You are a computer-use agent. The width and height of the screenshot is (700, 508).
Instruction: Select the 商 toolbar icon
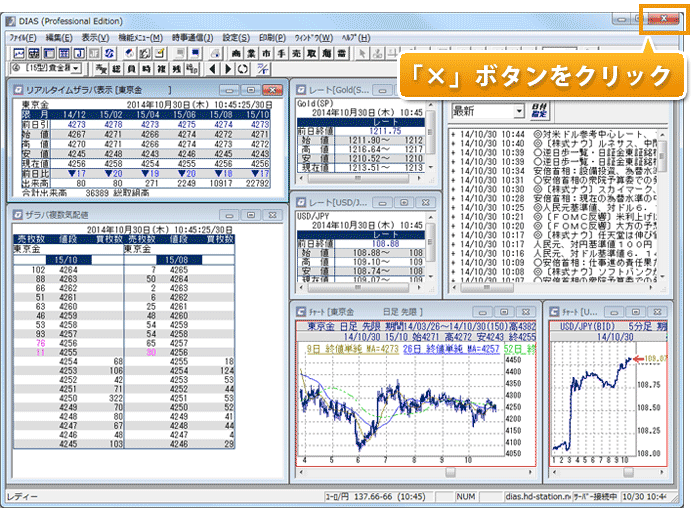(x=236, y=52)
